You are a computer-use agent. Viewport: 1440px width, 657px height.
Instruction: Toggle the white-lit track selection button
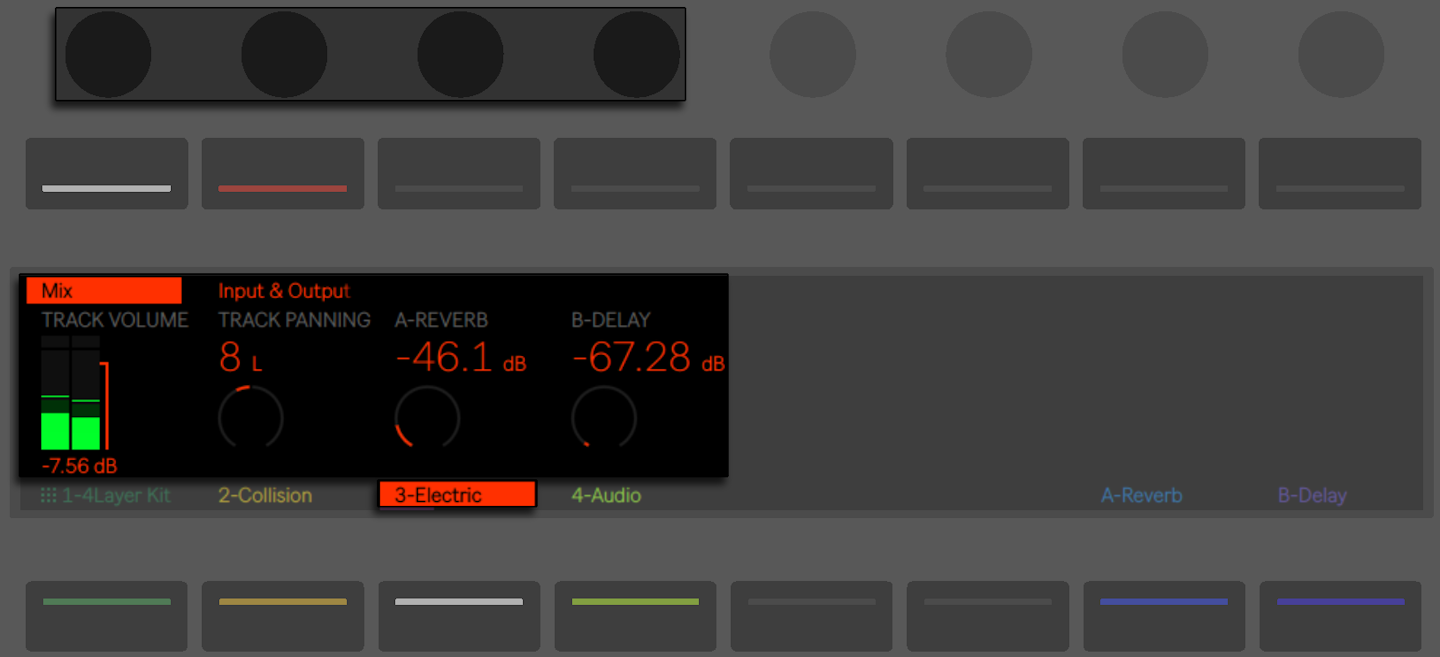[x=106, y=173]
